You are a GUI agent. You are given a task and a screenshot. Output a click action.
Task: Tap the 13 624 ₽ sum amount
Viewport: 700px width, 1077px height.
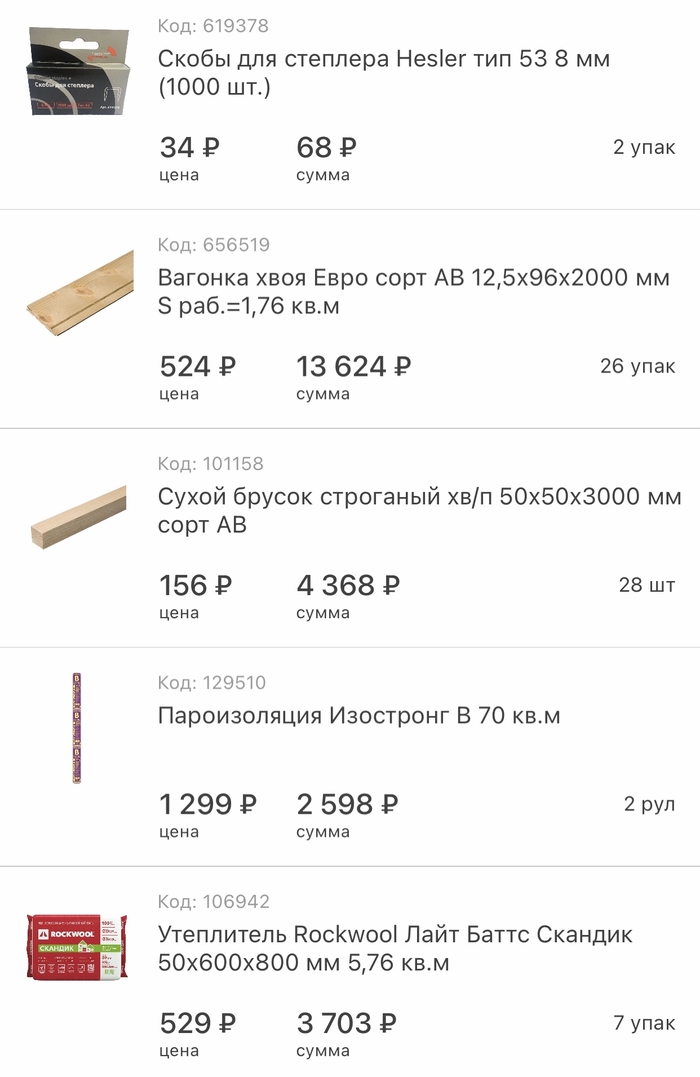tap(353, 367)
